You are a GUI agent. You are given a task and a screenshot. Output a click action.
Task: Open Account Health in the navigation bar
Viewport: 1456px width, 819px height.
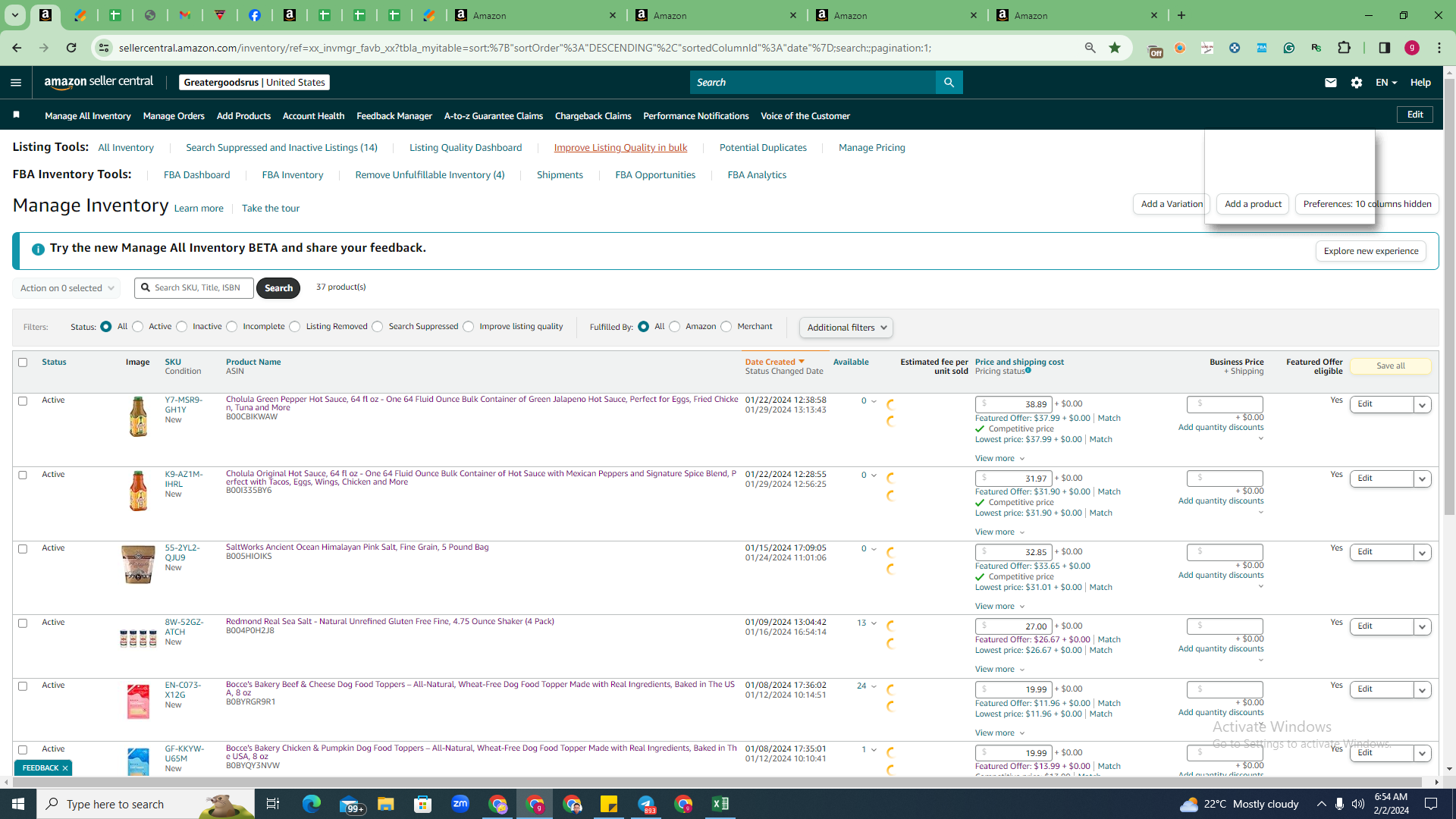[313, 116]
